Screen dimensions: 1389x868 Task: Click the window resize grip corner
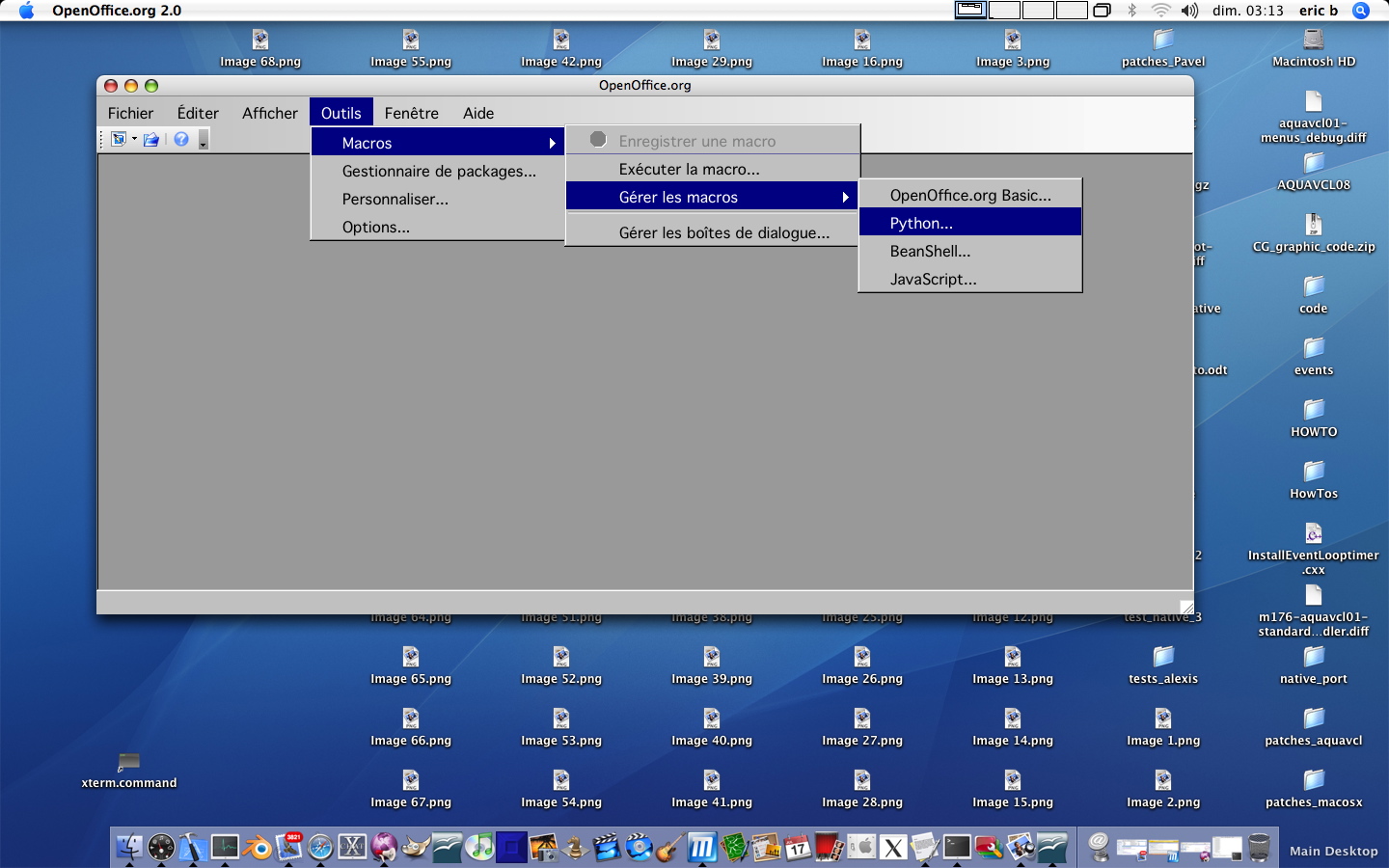1186,608
